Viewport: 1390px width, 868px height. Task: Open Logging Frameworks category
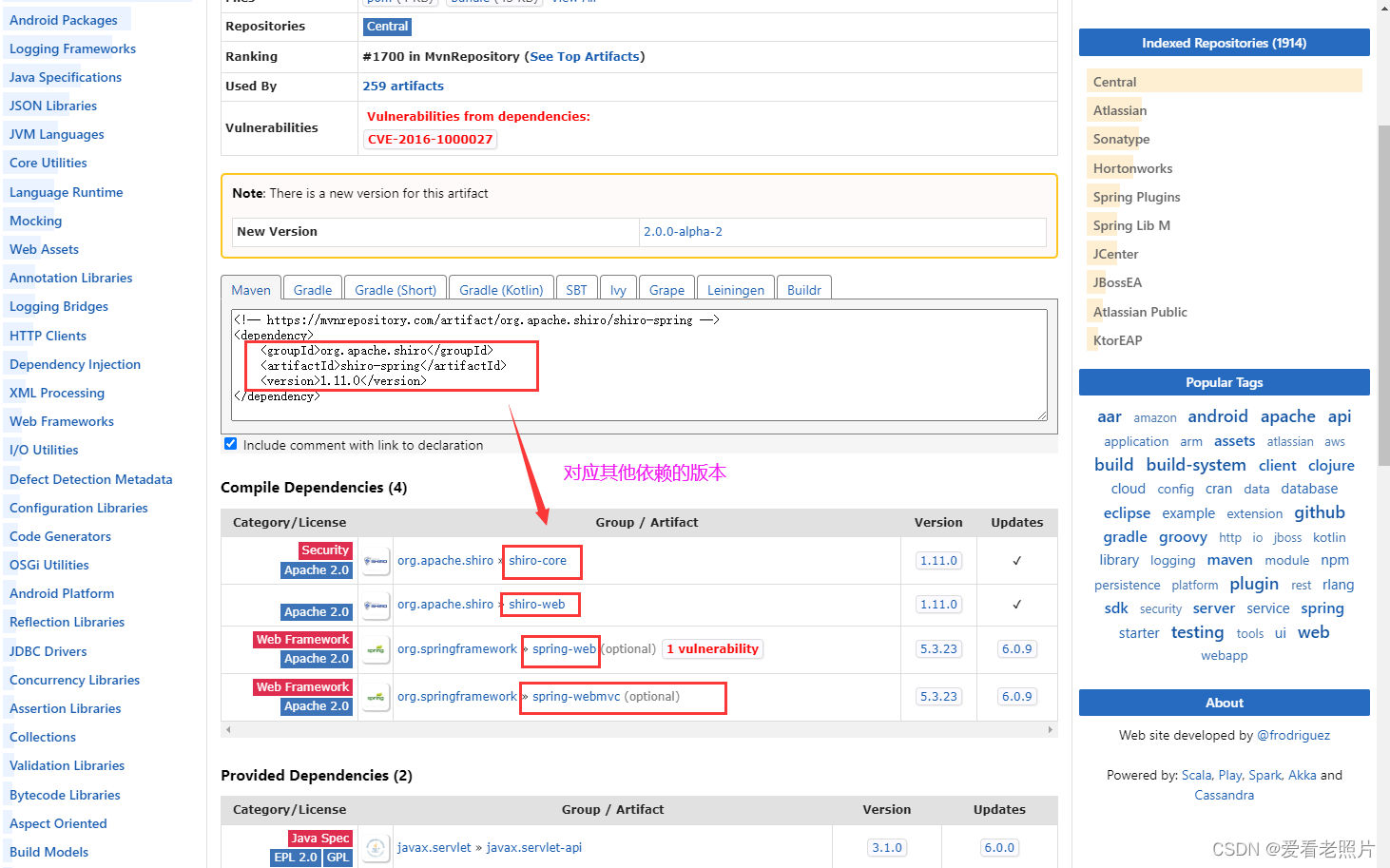(x=72, y=48)
